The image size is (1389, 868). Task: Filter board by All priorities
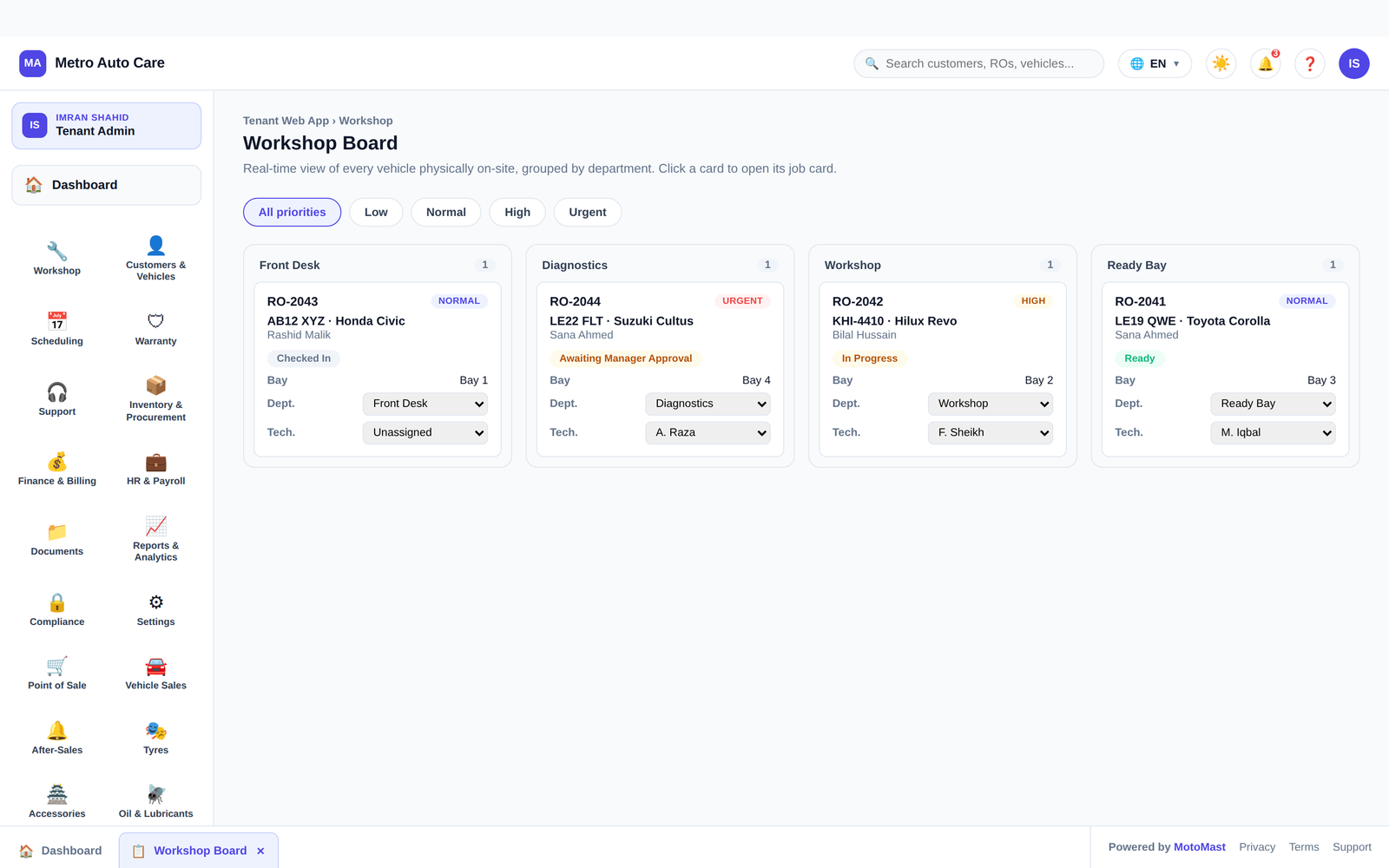pyautogui.click(x=293, y=213)
